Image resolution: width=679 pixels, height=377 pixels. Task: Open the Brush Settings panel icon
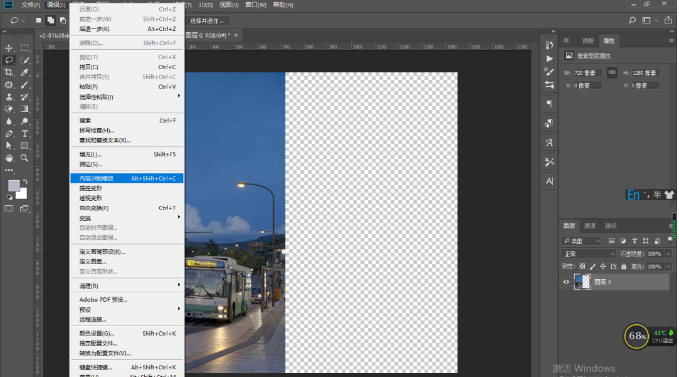(549, 71)
